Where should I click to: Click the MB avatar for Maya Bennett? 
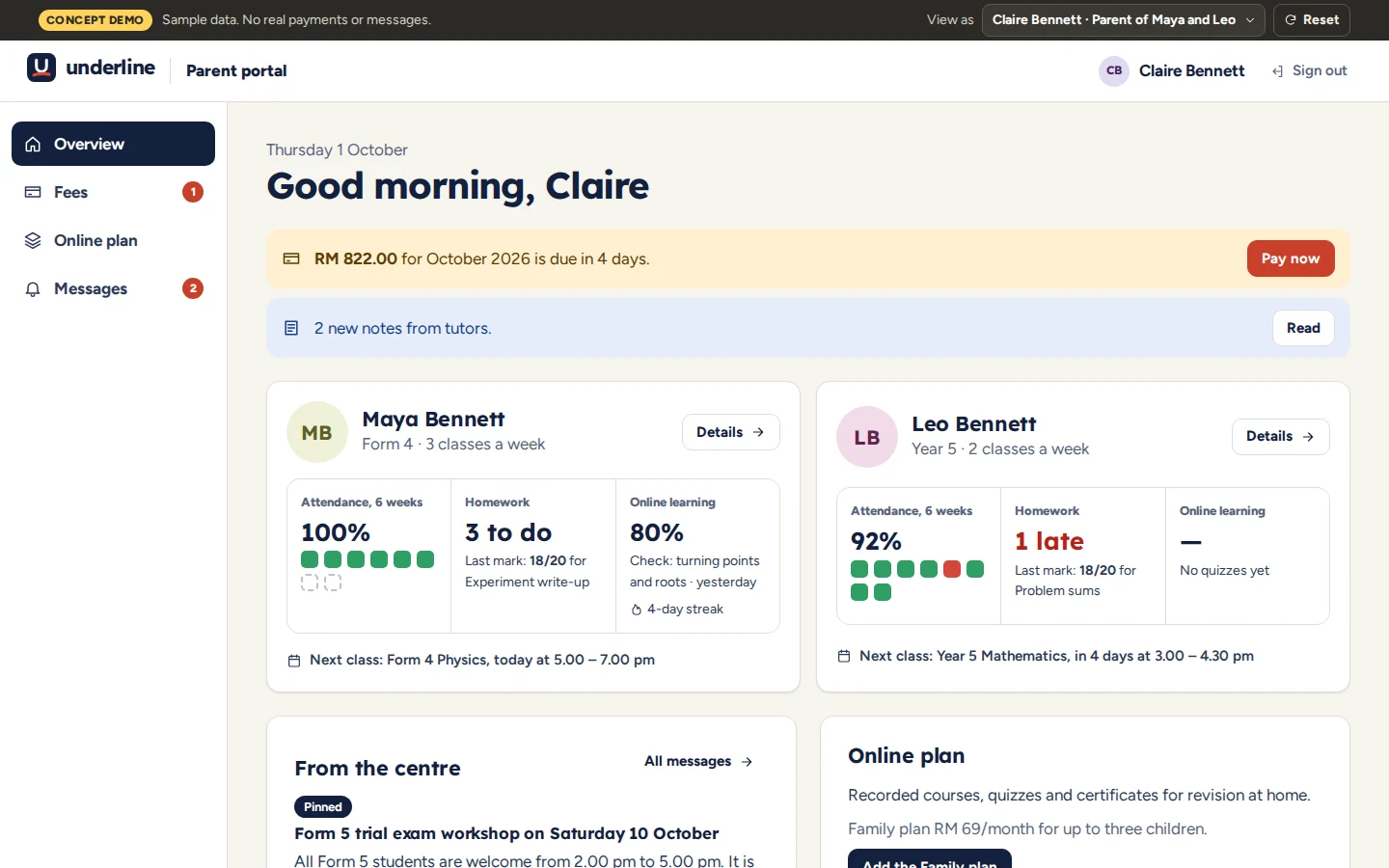[317, 432]
